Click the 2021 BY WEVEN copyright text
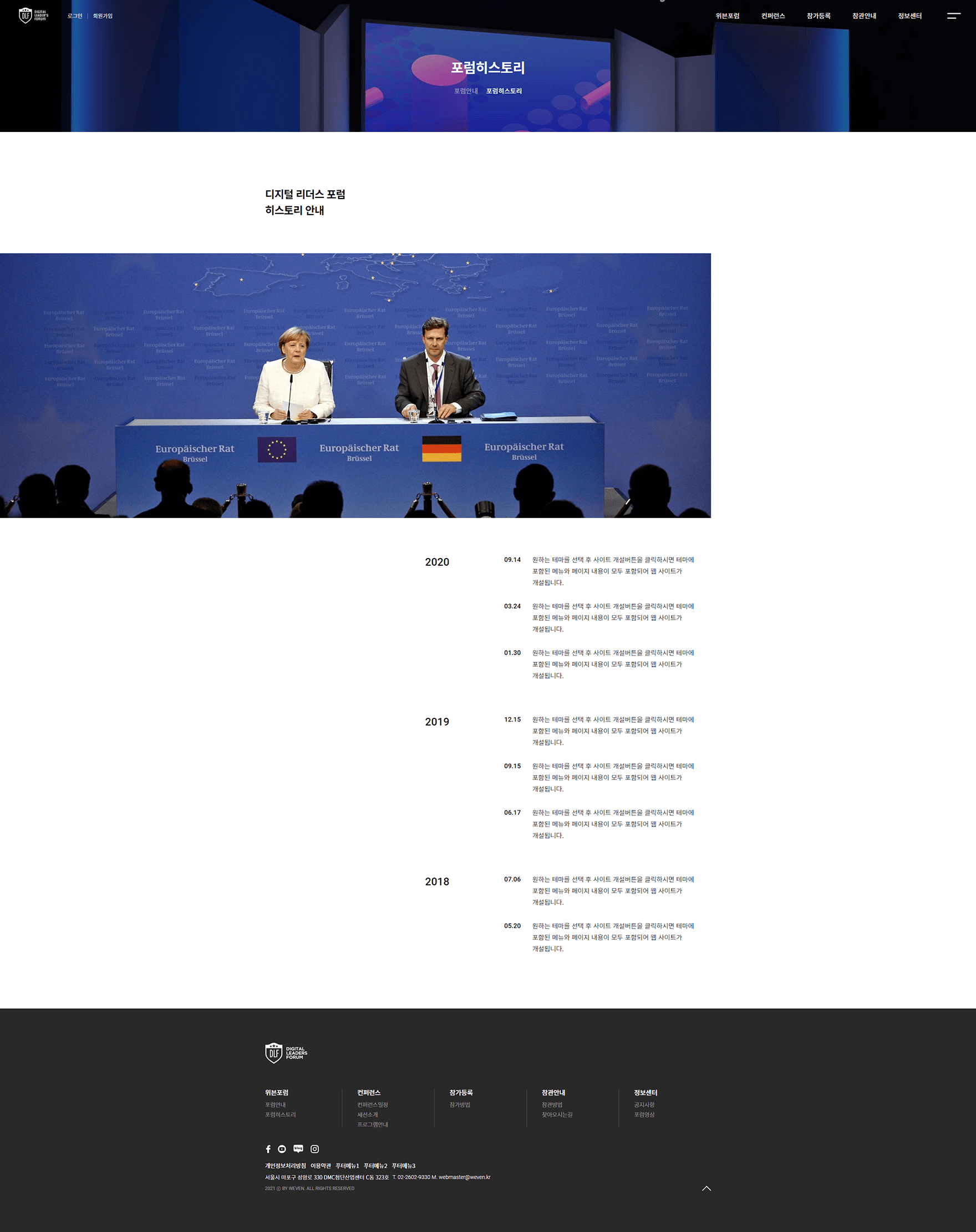976x1232 pixels. [x=310, y=1189]
